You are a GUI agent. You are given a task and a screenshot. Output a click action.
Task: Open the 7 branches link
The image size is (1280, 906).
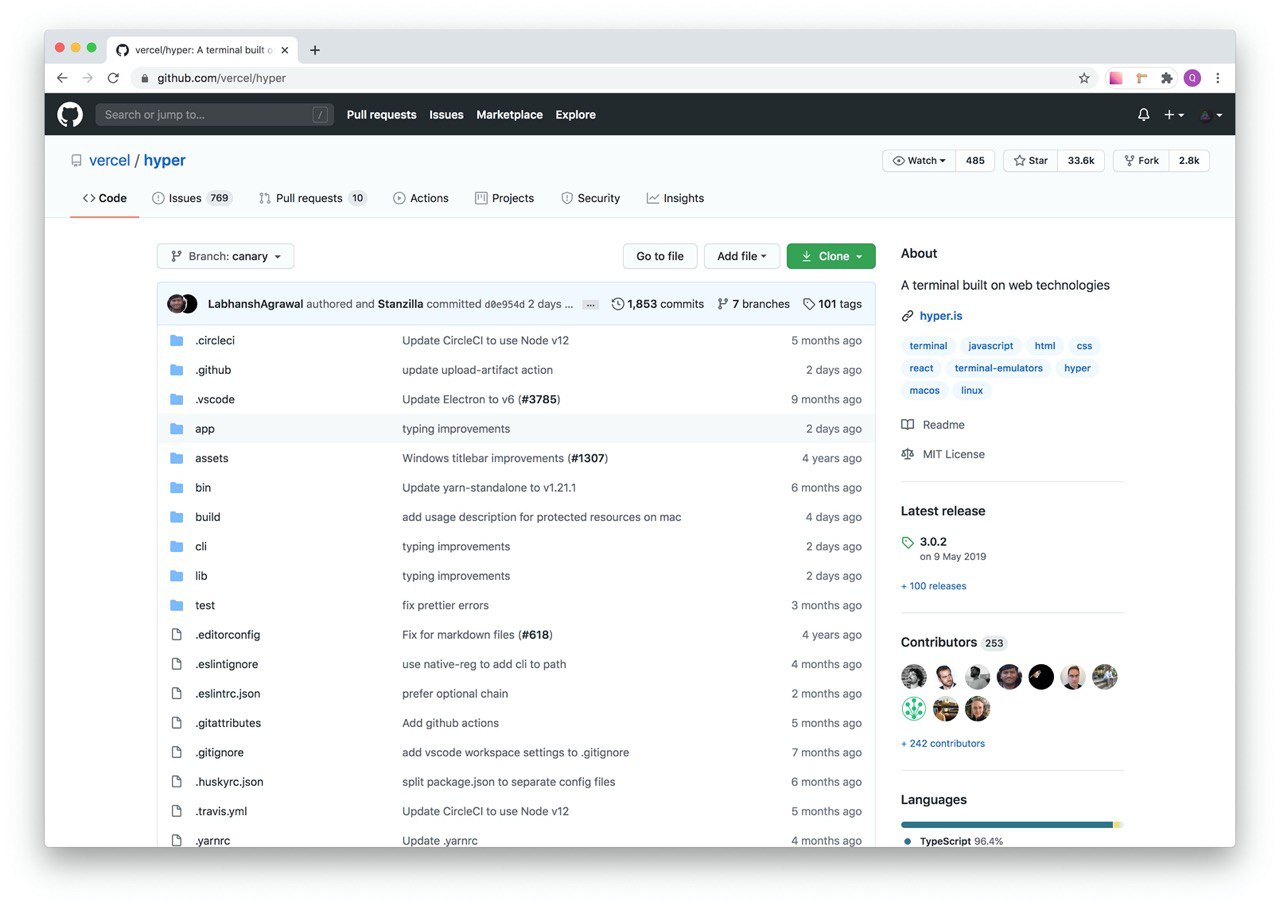(x=754, y=304)
